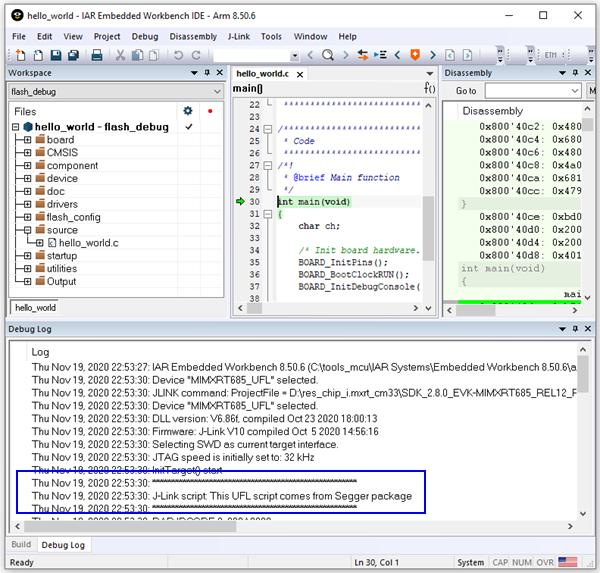Collapse the hello_world project root node
Viewport: 600px width, 573px height.
pos(15,127)
